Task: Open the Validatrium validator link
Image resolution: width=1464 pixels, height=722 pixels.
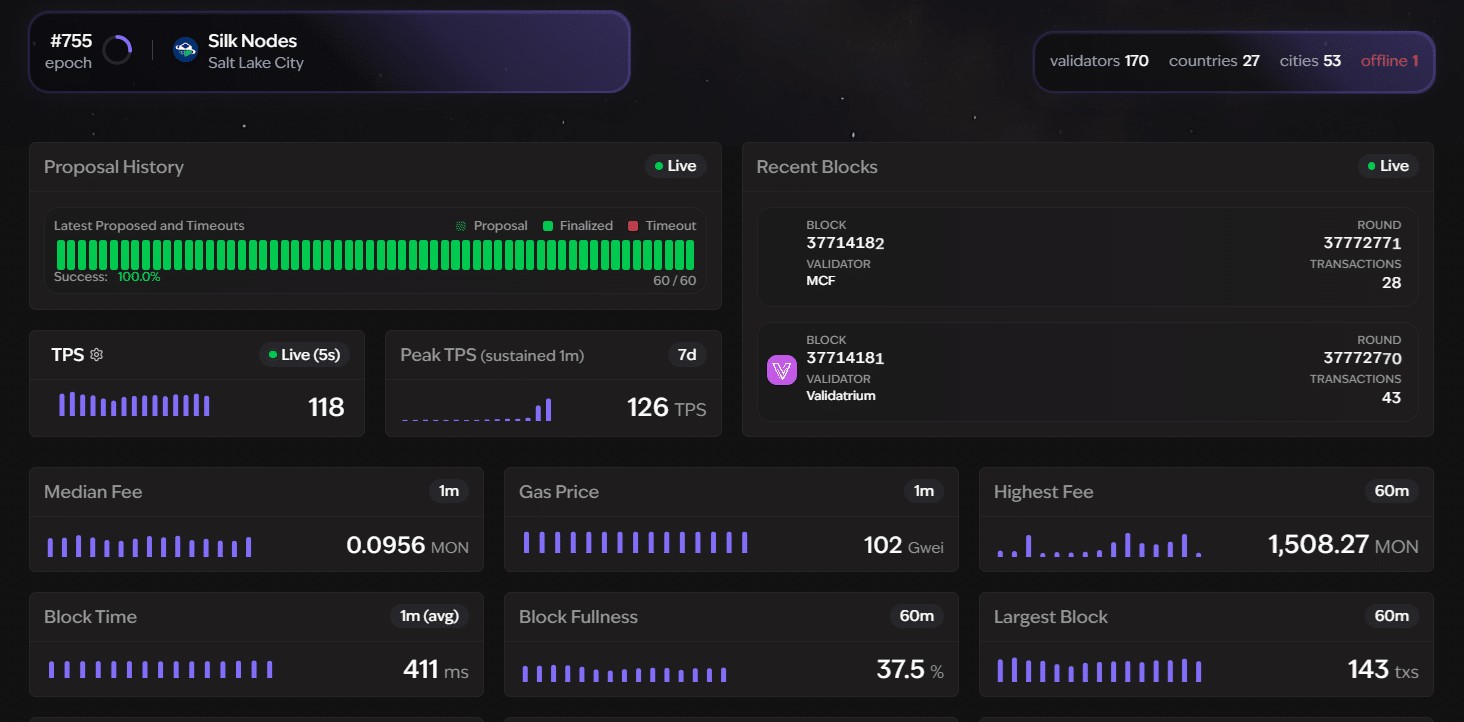Action: pos(841,396)
